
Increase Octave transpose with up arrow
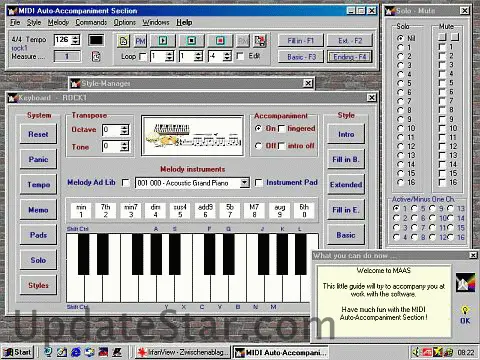(124, 127)
